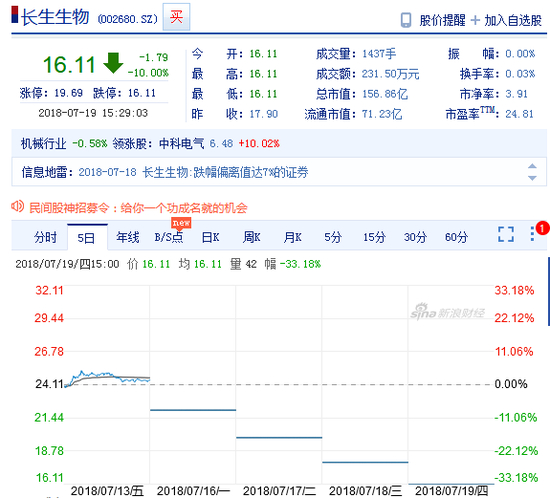
Task: Show the 60分 interval chart
Action: tap(456, 237)
